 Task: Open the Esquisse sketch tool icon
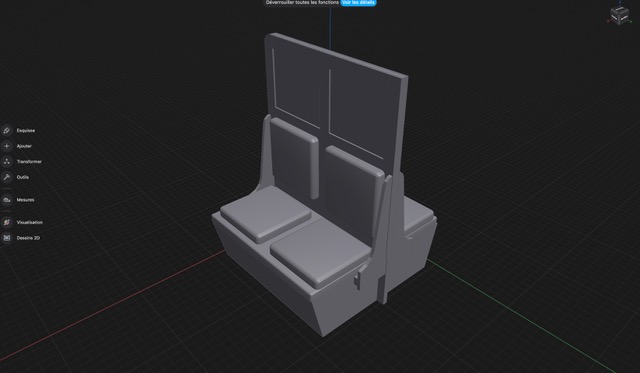point(7,131)
